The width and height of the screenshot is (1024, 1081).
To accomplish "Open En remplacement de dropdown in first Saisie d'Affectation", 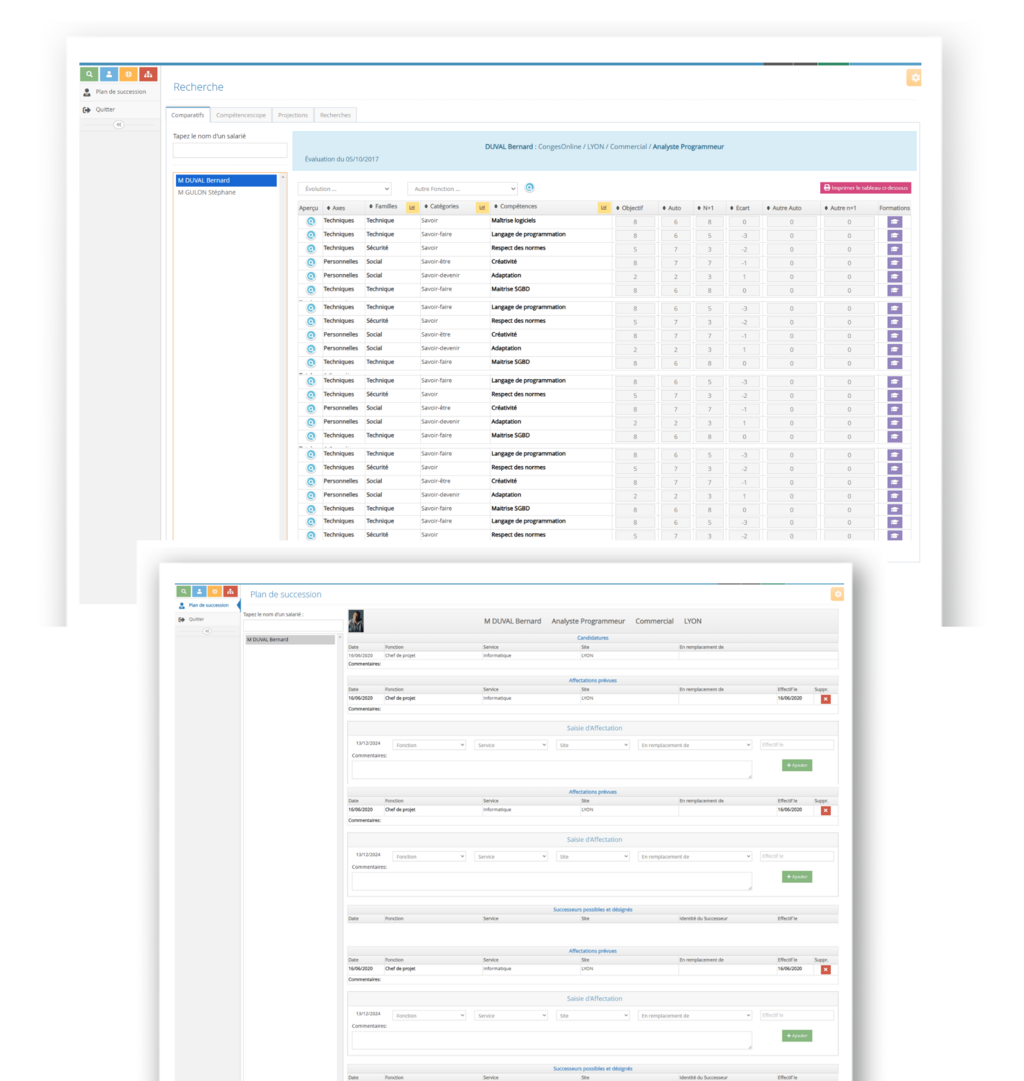I will (695, 745).
